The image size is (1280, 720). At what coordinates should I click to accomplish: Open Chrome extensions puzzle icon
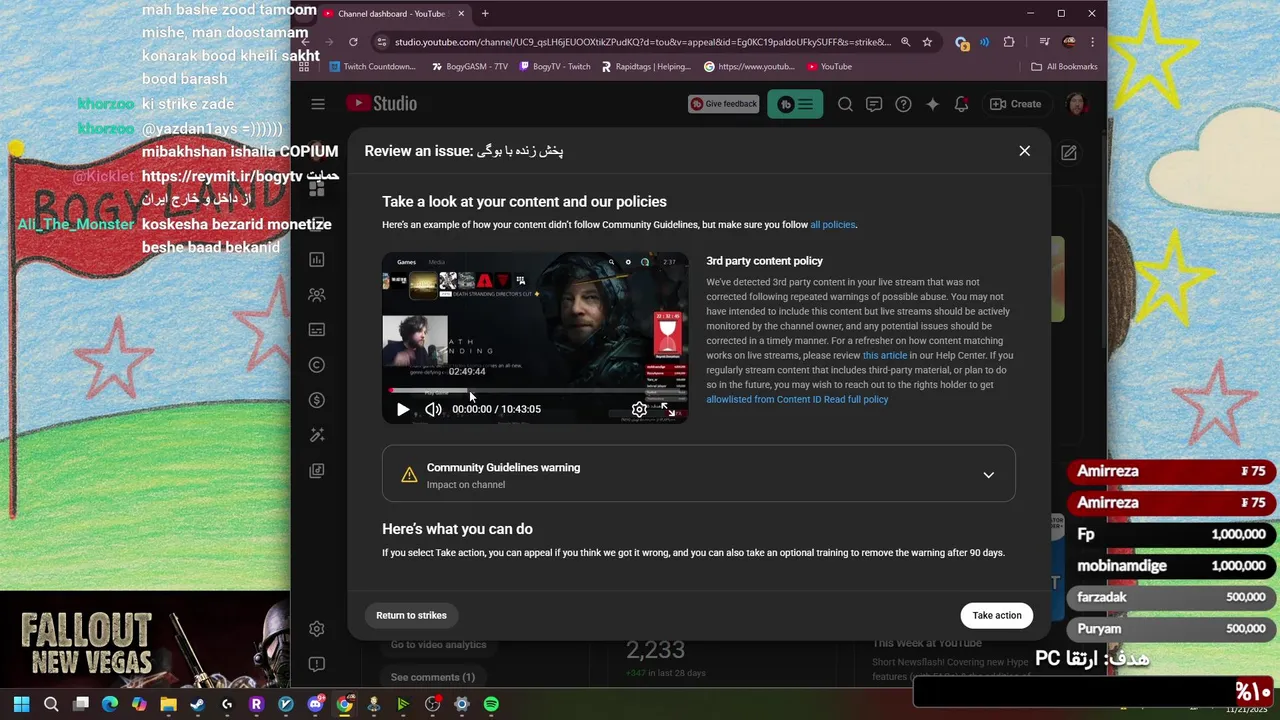point(1008,42)
